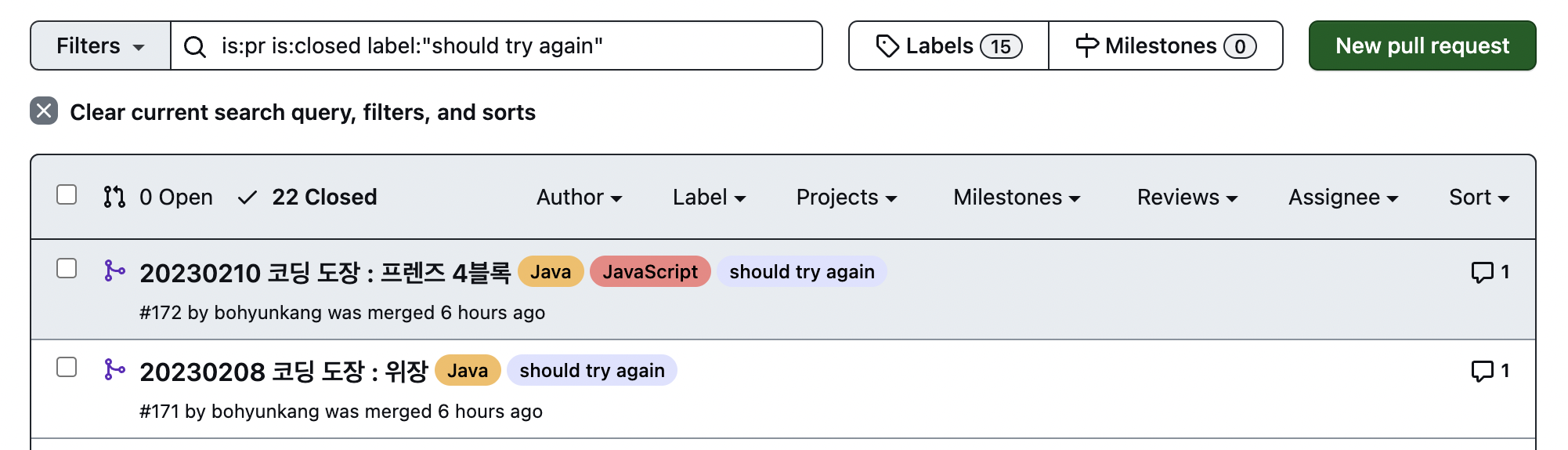Open comments icon on PR #172

point(1482,272)
